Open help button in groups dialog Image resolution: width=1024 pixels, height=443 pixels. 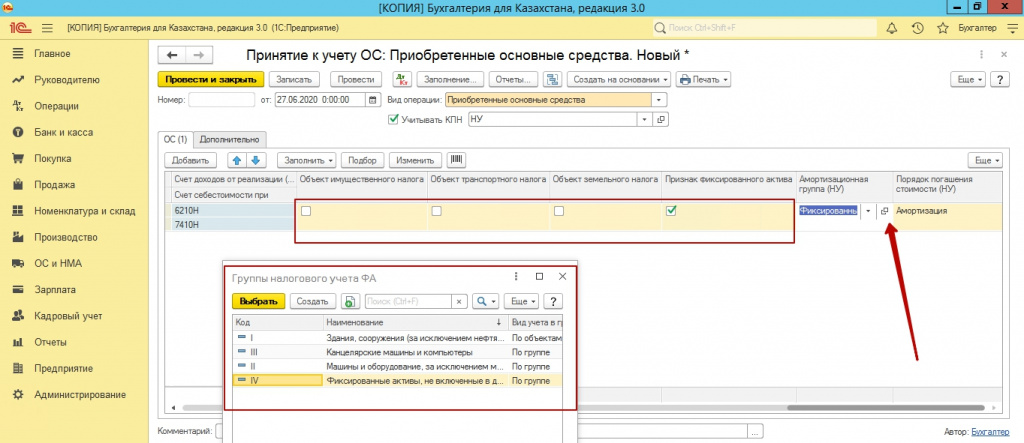click(x=553, y=301)
